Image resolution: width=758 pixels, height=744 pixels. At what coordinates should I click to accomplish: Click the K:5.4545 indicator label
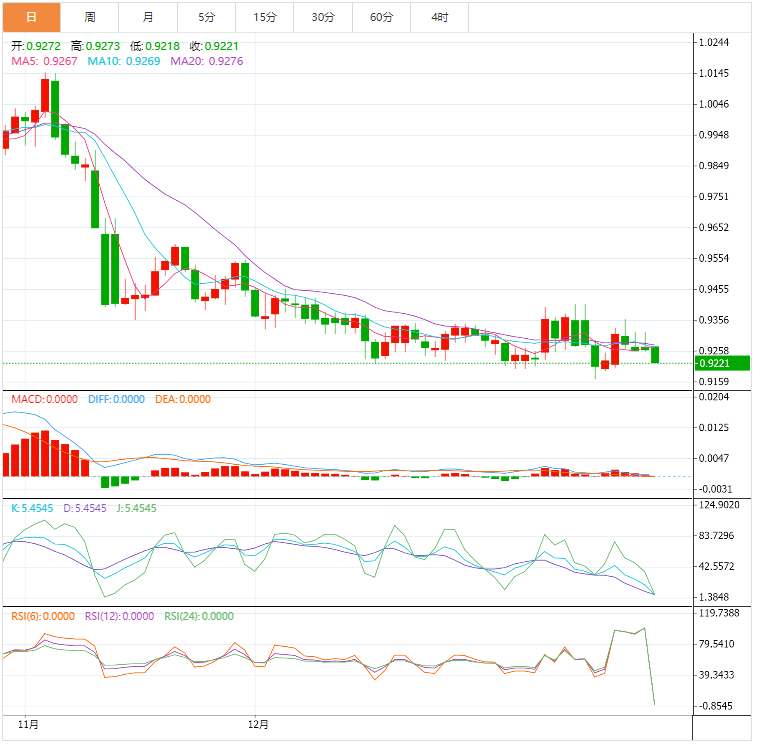pos(32,509)
